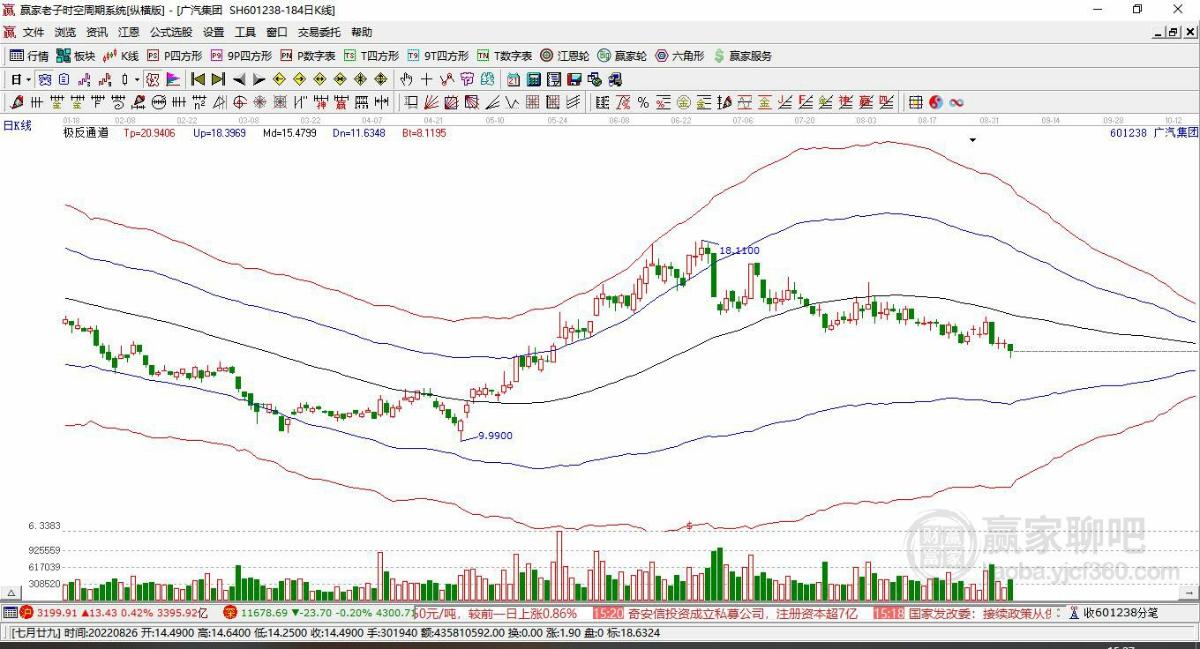Click the Md=15.4799 indicator value
Viewport: 1200px width, 649px height.
[x=290, y=132]
